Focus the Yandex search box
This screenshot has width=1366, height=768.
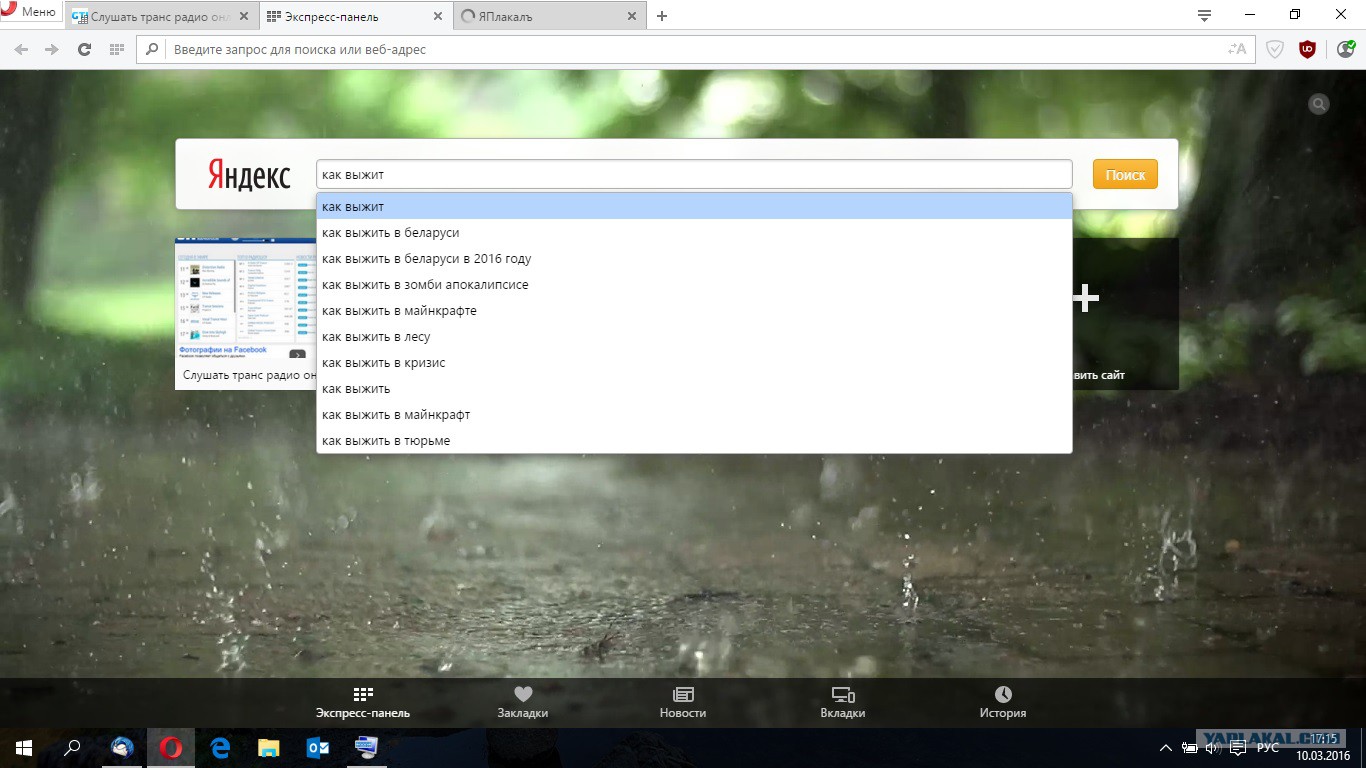[x=694, y=174]
